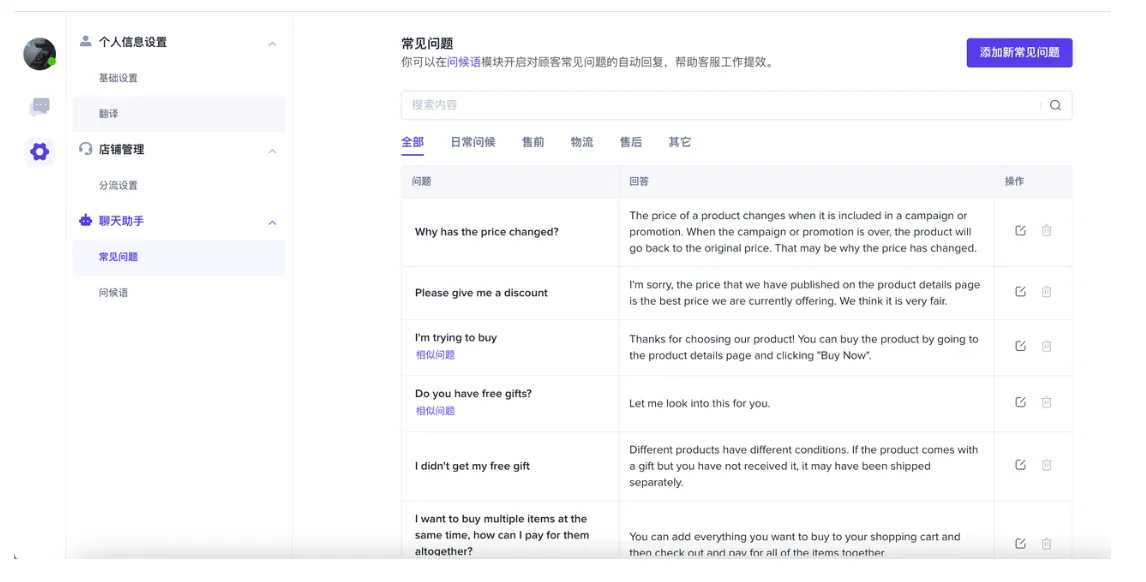Follow the 问候语 link in the description

click(464, 62)
